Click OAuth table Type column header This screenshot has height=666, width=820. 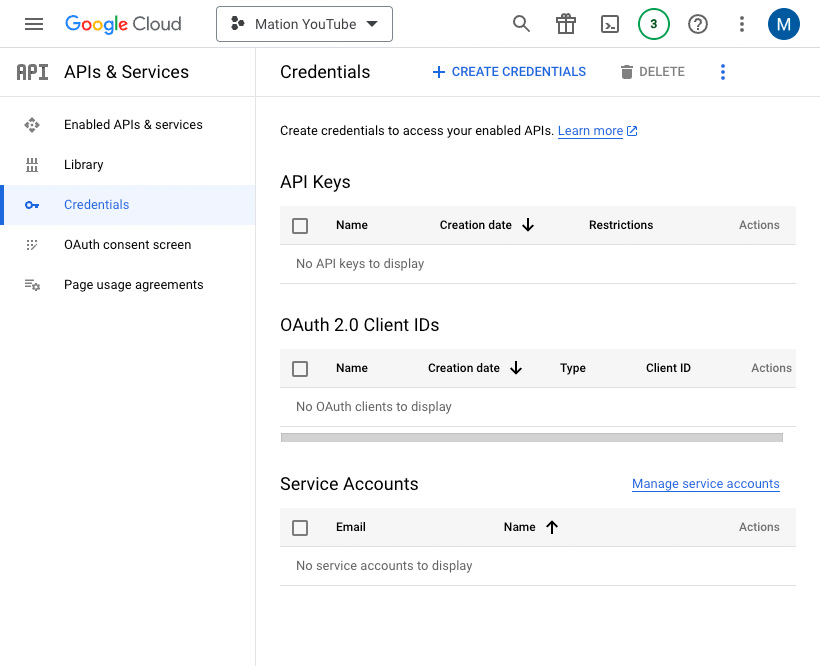573,369
